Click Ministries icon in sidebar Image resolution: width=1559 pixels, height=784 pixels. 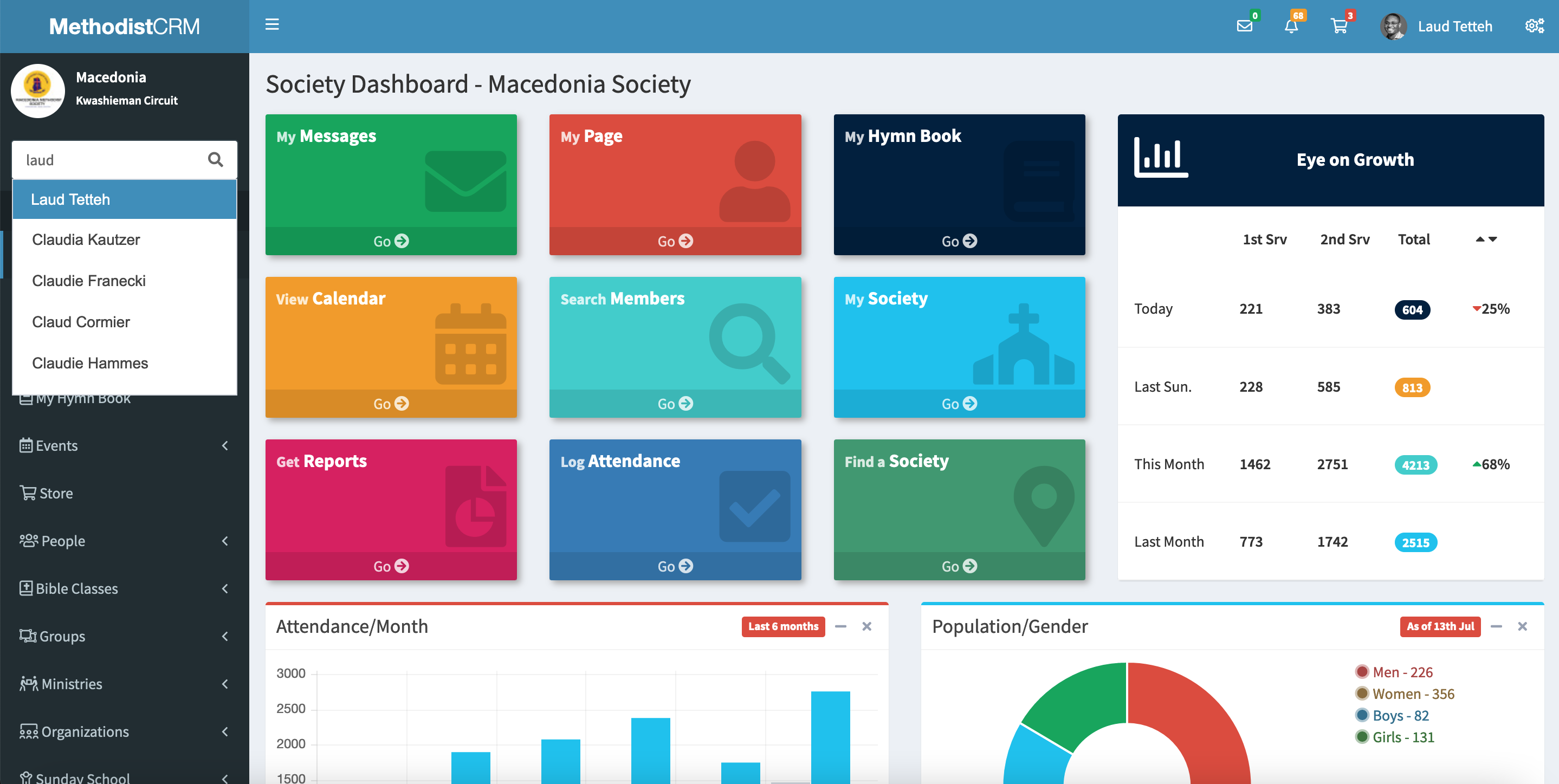(x=28, y=684)
